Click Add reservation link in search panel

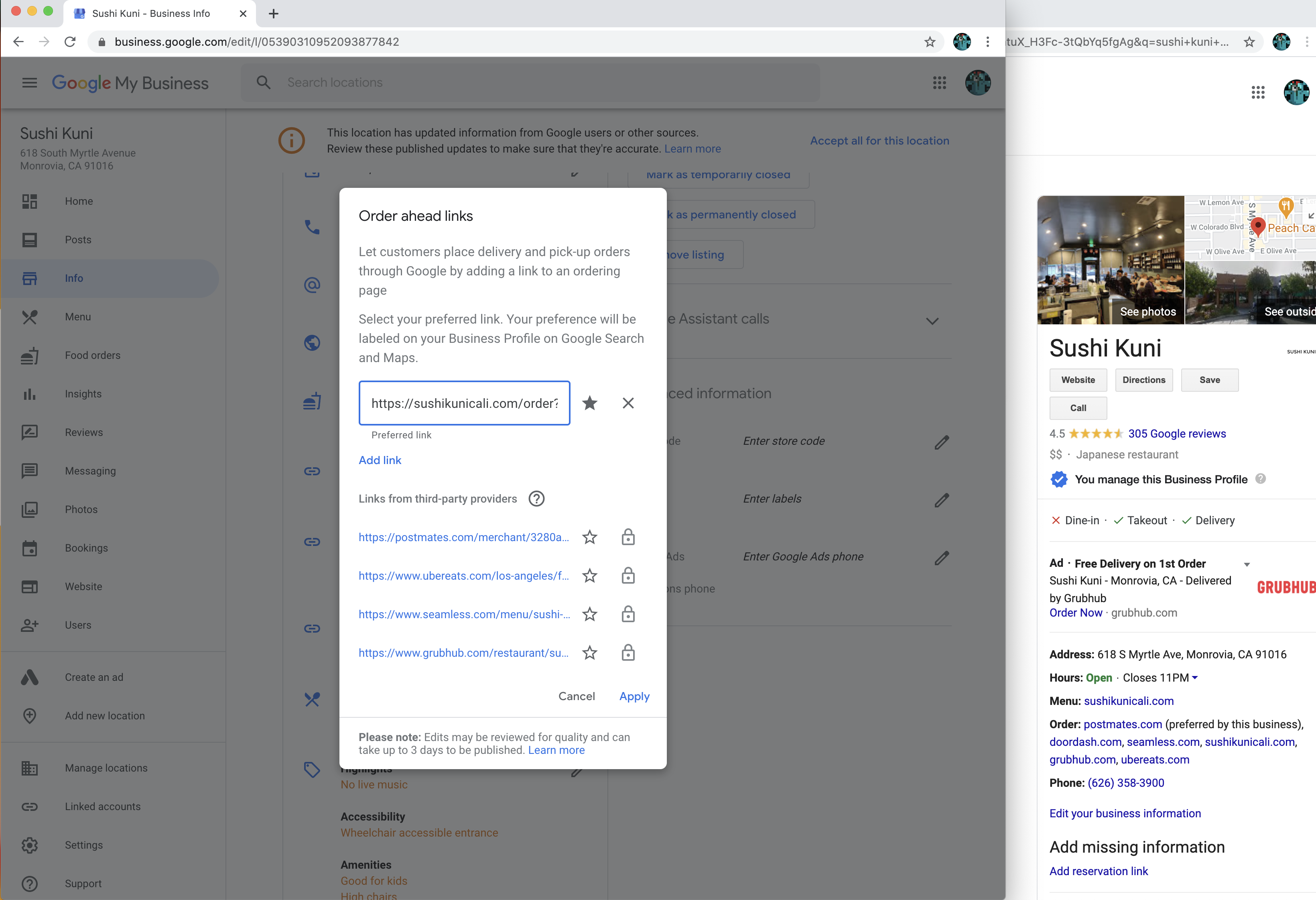1098,871
